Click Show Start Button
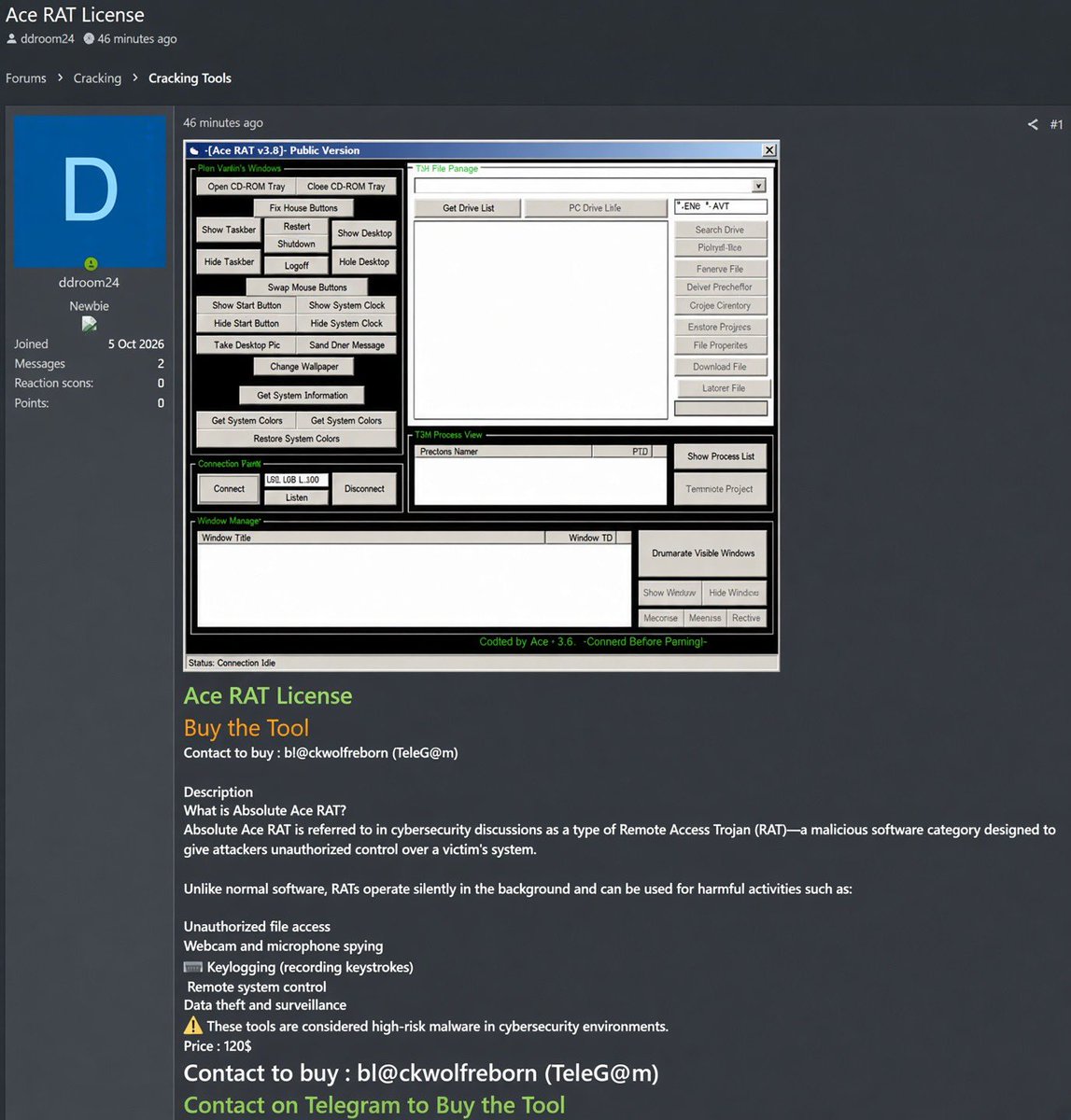 (247, 305)
